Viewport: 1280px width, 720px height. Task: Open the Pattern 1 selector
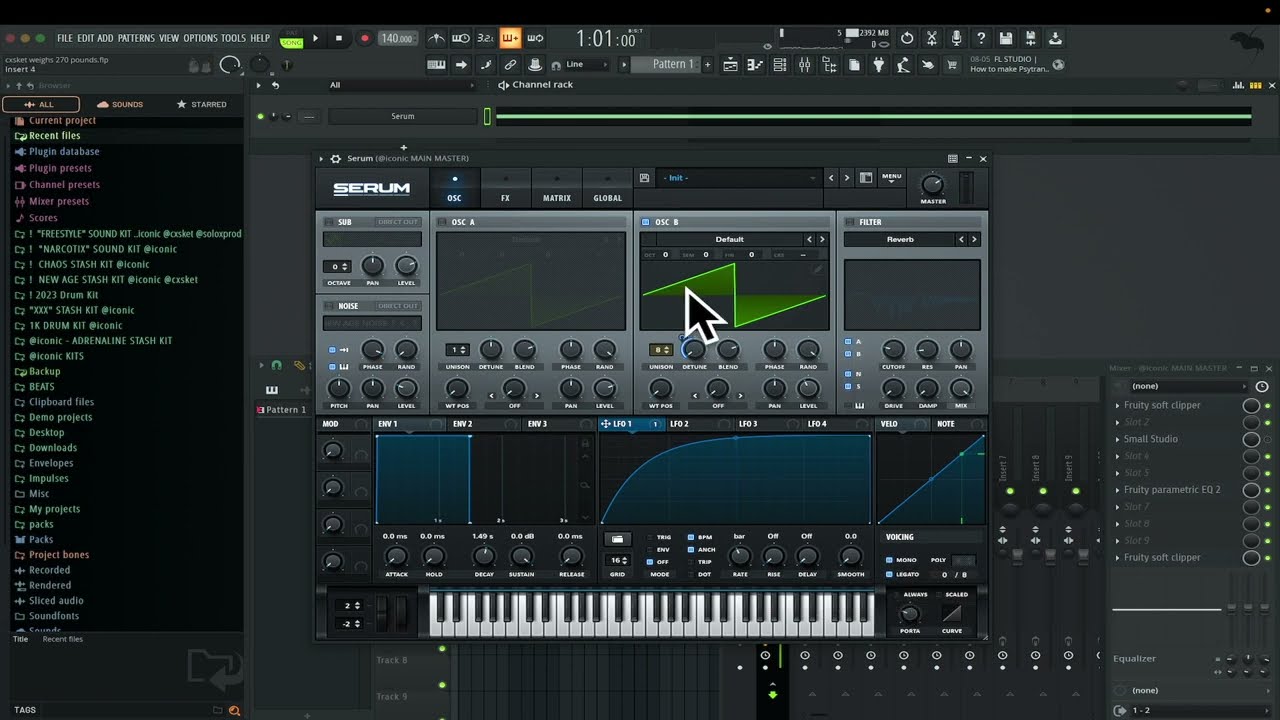point(672,64)
